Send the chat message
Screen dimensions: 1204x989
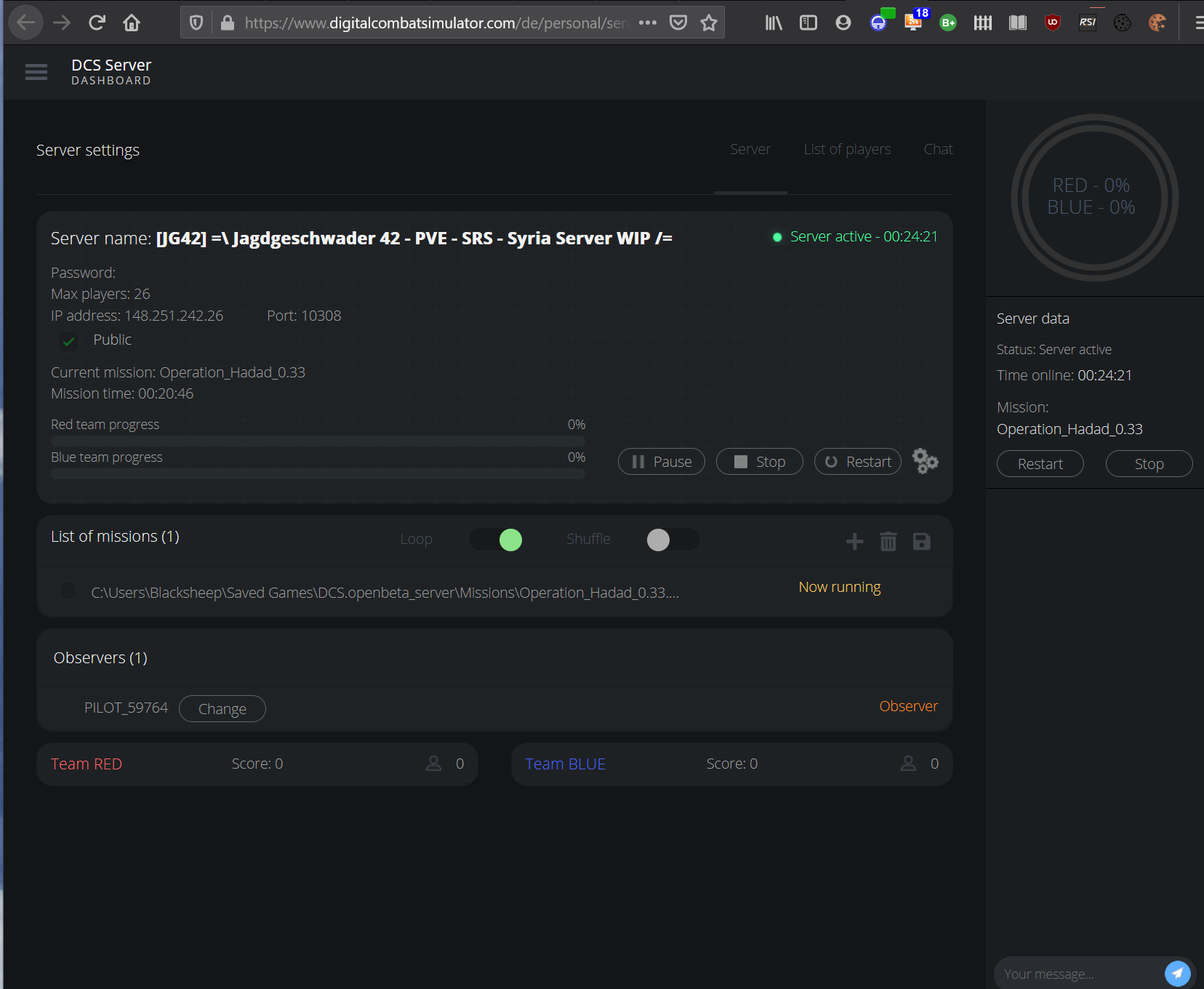(x=1177, y=973)
